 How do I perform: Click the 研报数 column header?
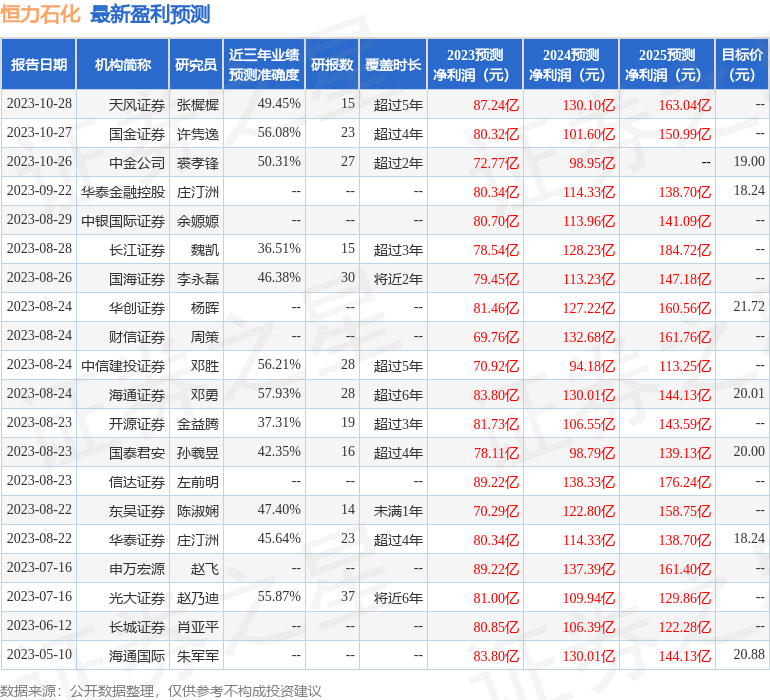click(x=332, y=64)
